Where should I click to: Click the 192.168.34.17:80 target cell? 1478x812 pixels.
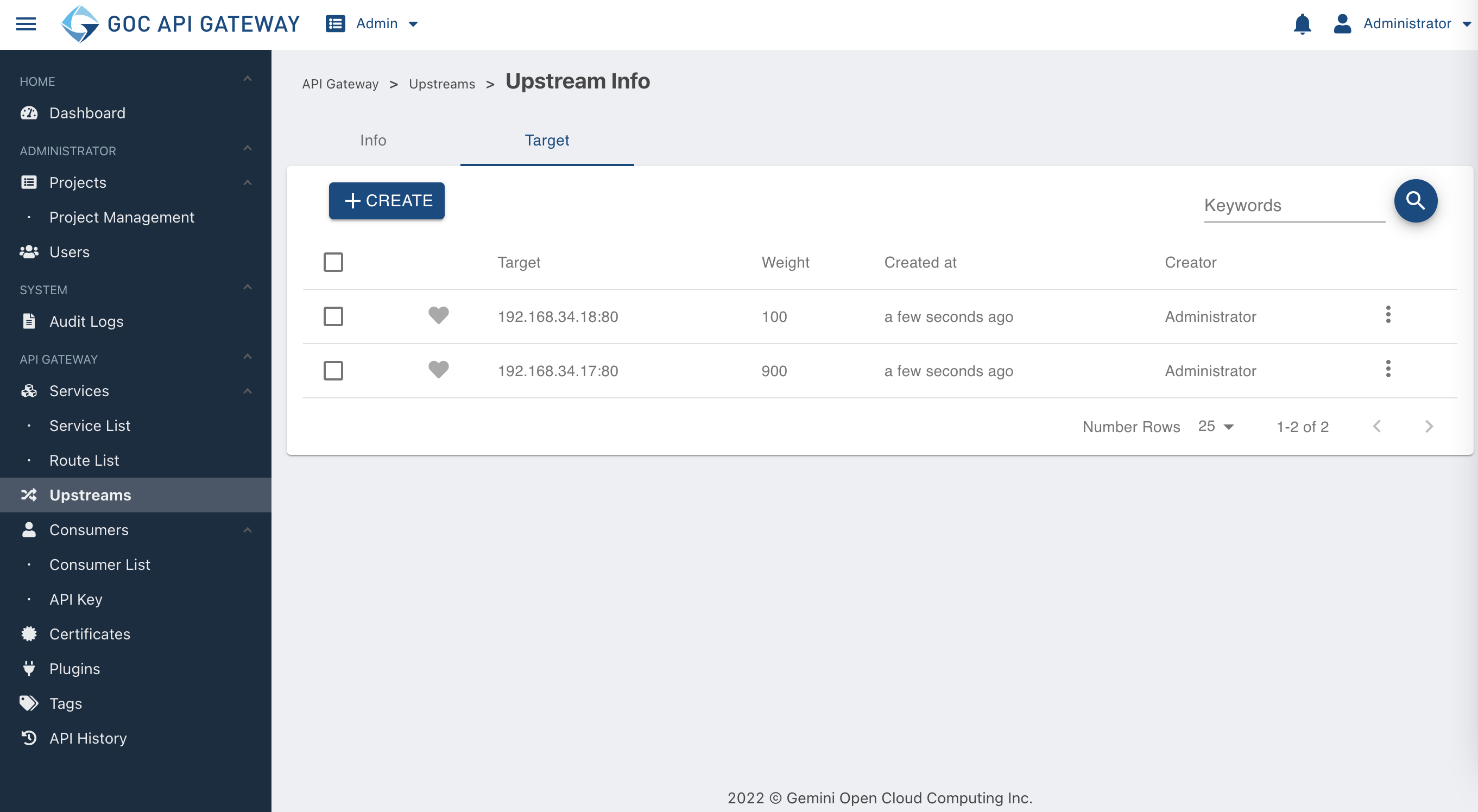click(558, 371)
